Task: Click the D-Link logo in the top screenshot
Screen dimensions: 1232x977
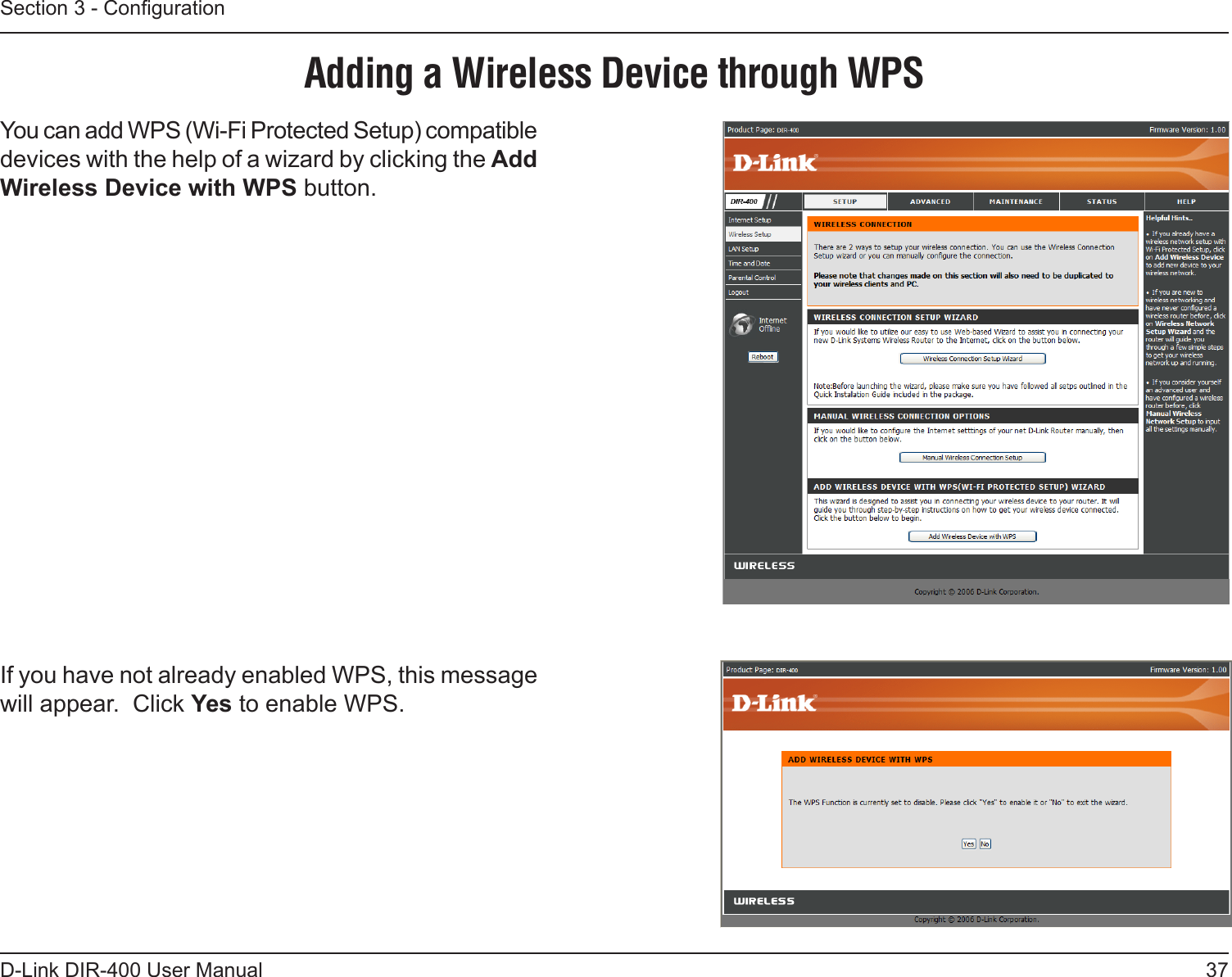Action: pyautogui.click(x=774, y=163)
